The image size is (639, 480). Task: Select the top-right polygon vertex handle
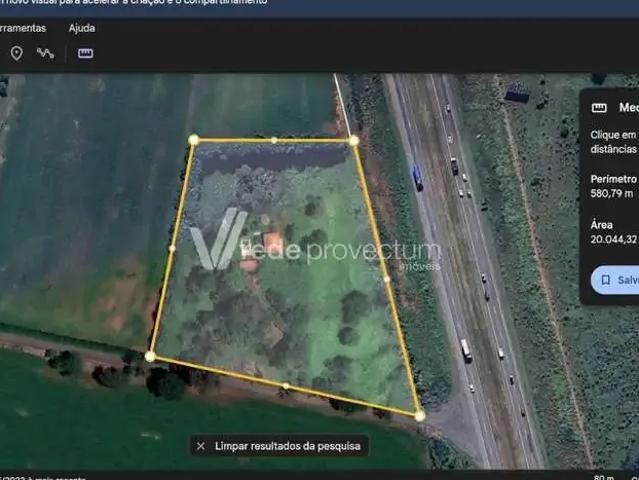[x=354, y=141]
